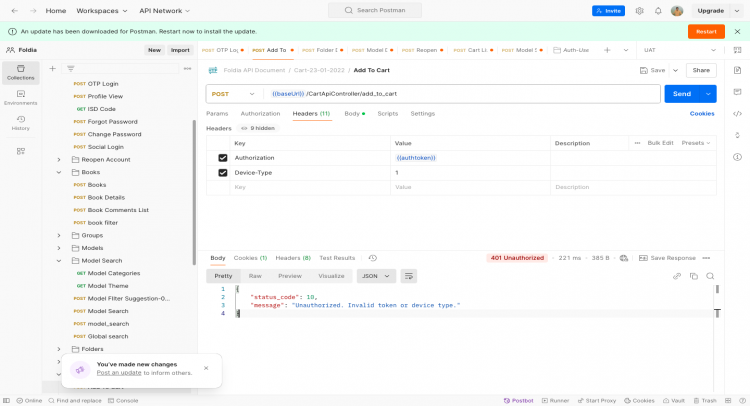Click the plus icon to create new collection

53,69
